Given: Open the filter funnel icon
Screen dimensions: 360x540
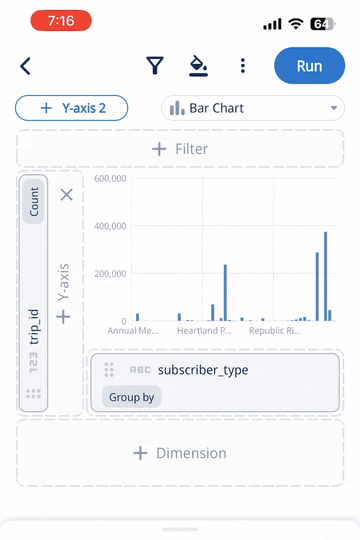Looking at the screenshot, I should [x=155, y=65].
